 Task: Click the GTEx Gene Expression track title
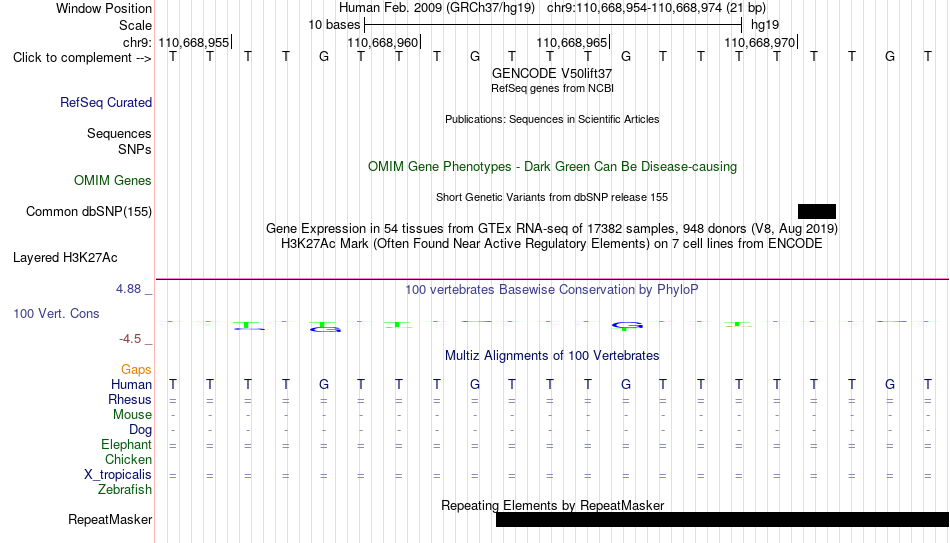pos(552,228)
